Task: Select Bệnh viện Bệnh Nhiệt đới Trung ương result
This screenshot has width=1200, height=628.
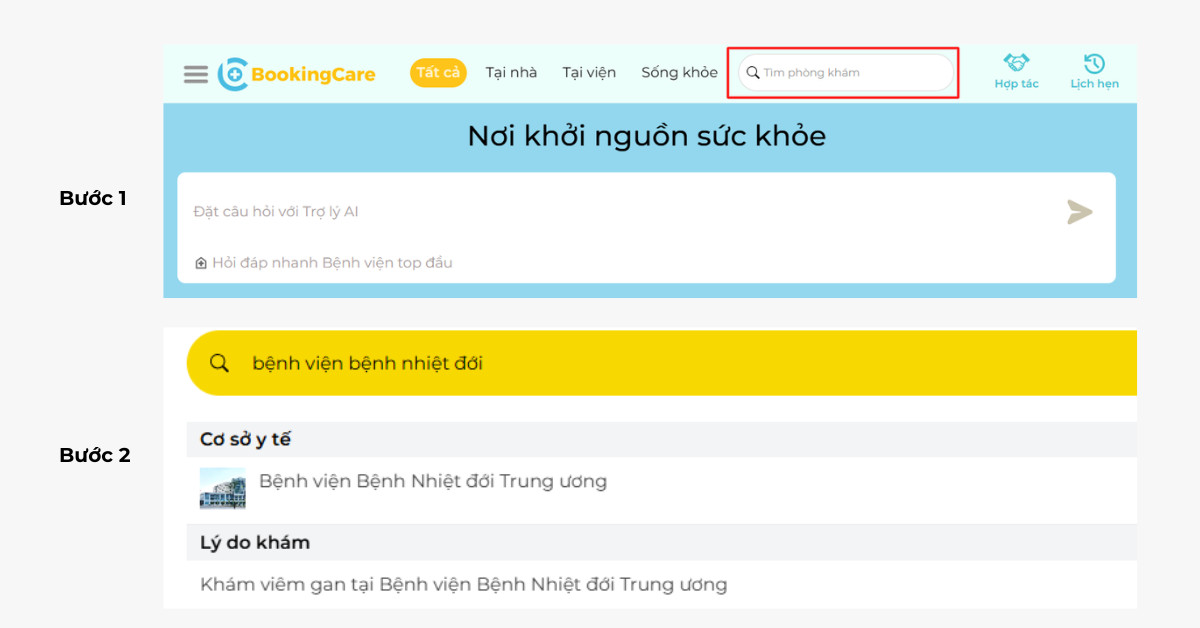Action: (432, 482)
